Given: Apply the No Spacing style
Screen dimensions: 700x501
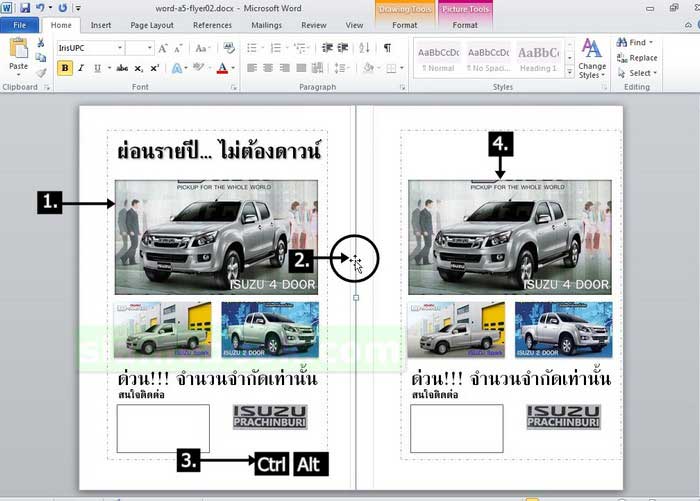Looking at the screenshot, I should click(488, 59).
